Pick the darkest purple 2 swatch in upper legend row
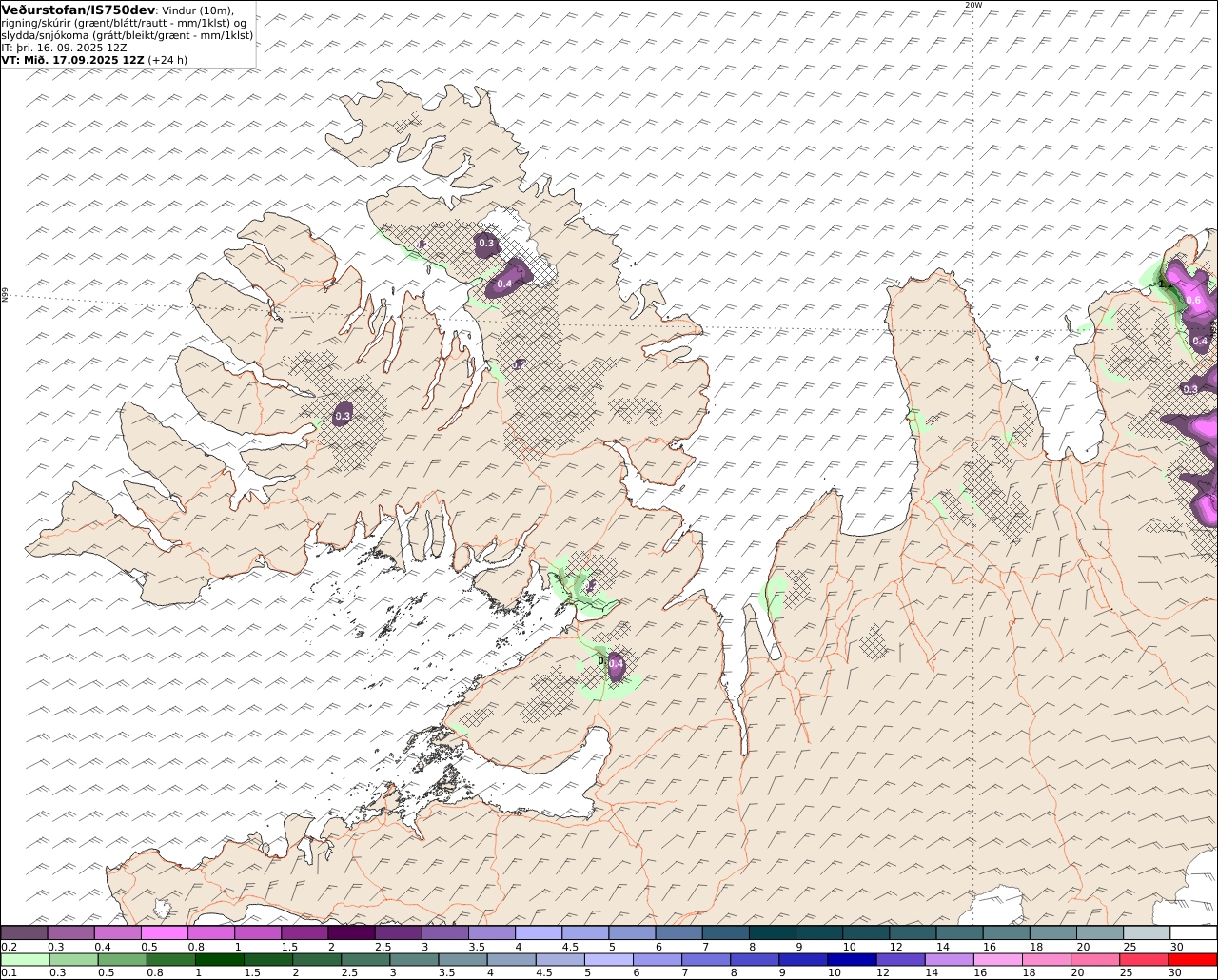The width and height of the screenshot is (1218, 980). click(351, 932)
